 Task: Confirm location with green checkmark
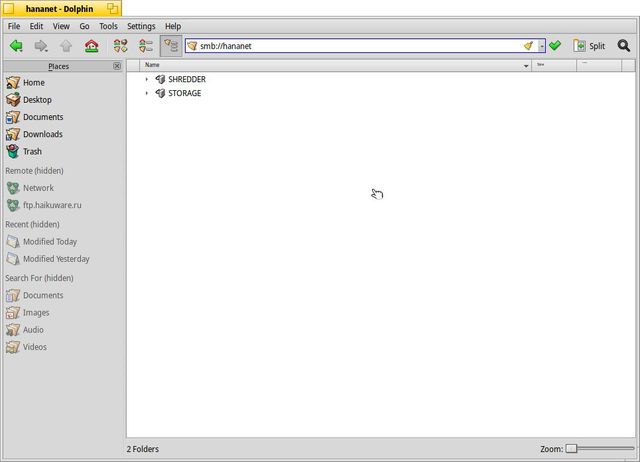[x=555, y=46]
